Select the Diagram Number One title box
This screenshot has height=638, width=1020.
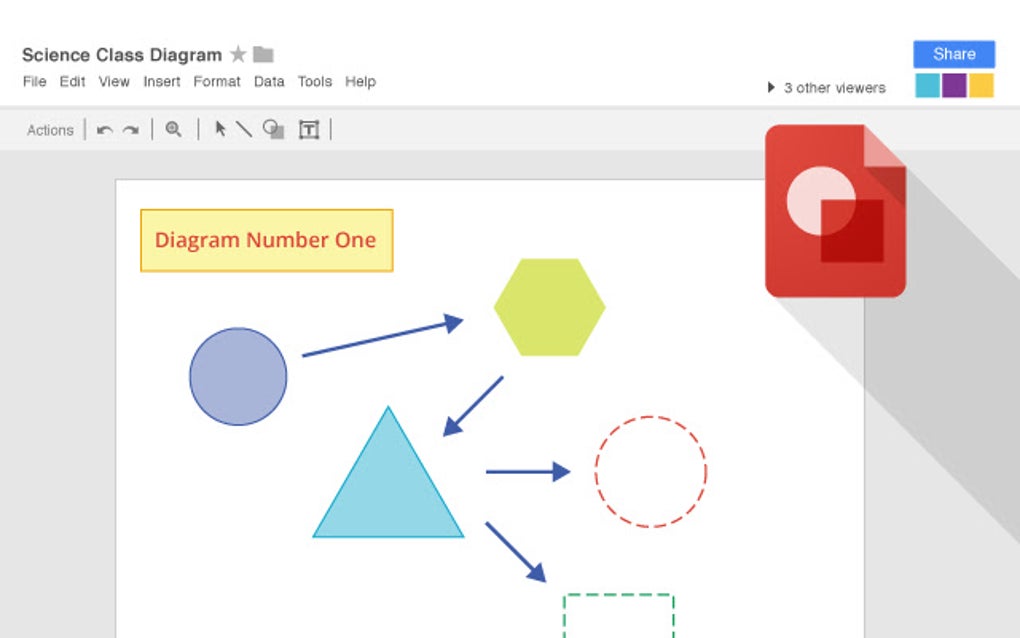265,240
